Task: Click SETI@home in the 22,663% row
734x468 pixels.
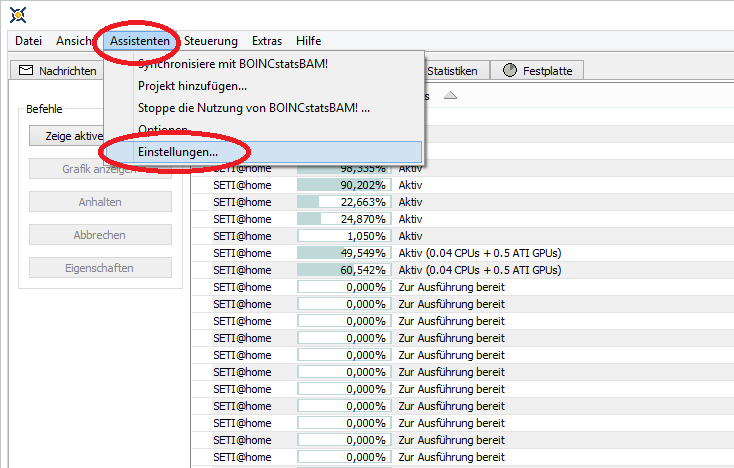Action: 242,202
